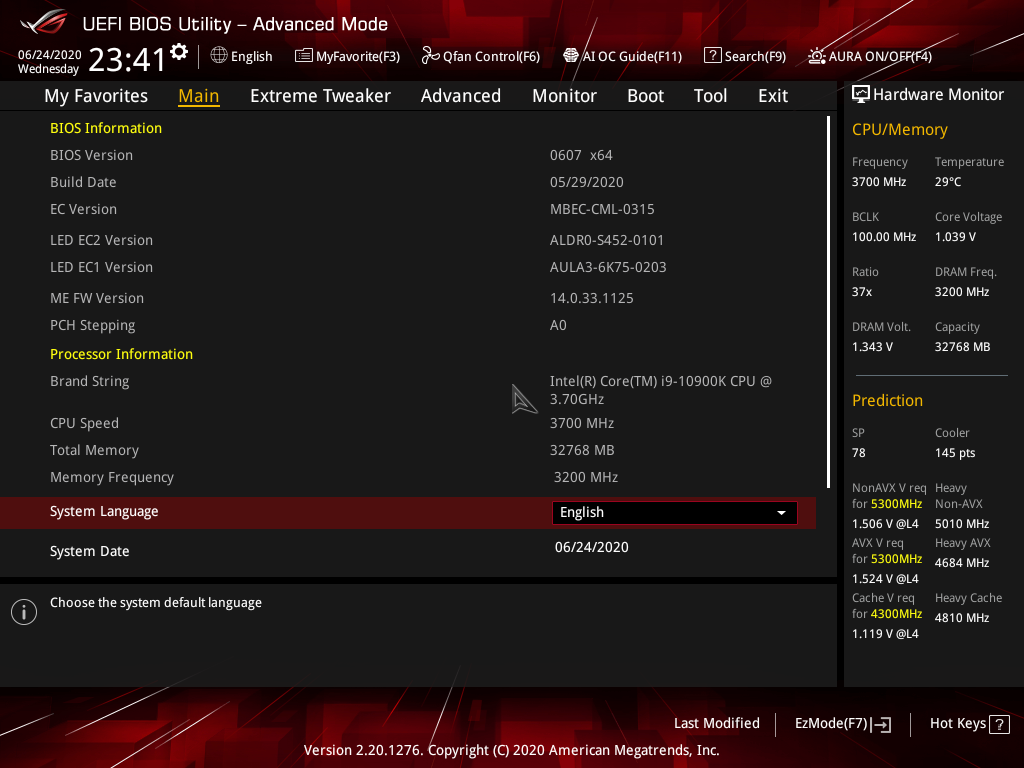Click the Search question mark icon
The image size is (1024, 768).
[x=712, y=56]
